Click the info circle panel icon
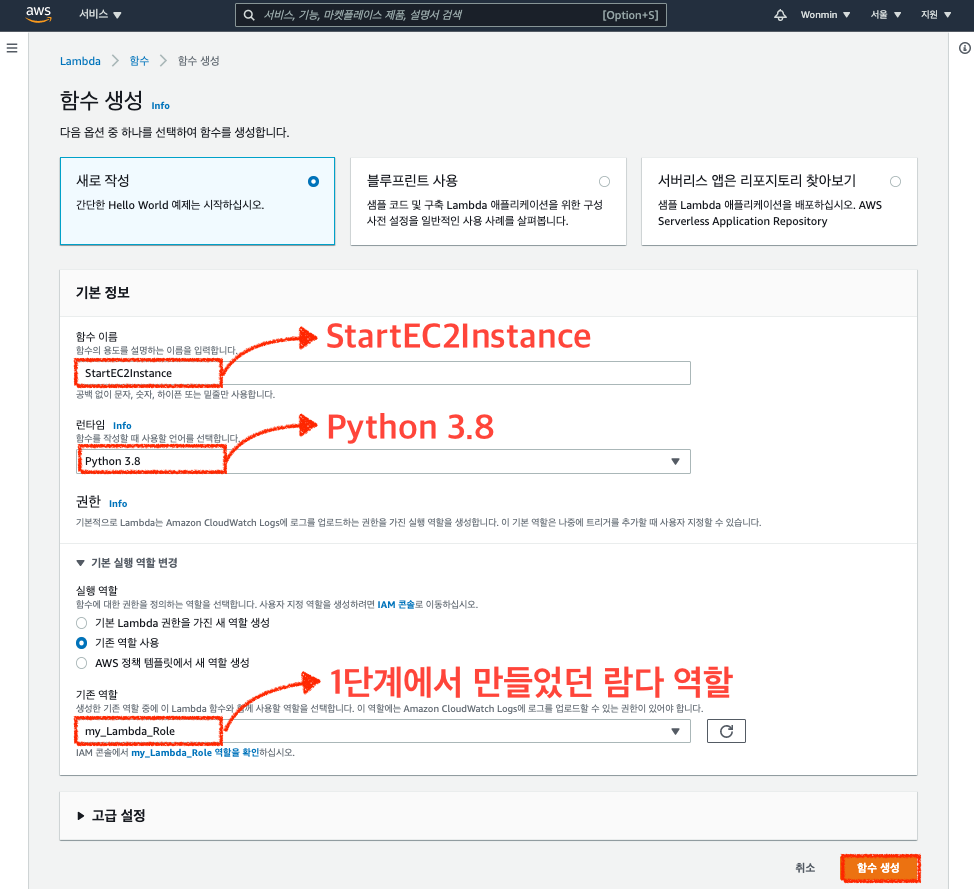974x889 pixels. (965, 48)
